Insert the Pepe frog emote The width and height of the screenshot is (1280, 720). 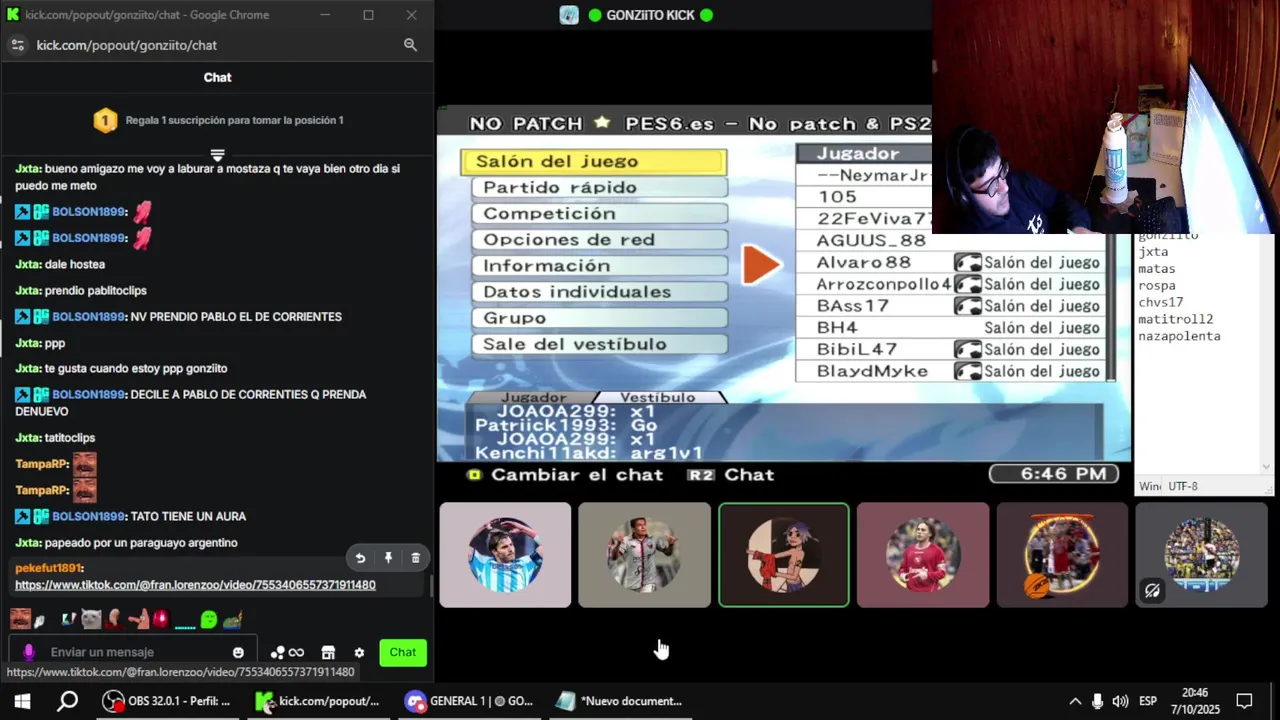pos(232,619)
